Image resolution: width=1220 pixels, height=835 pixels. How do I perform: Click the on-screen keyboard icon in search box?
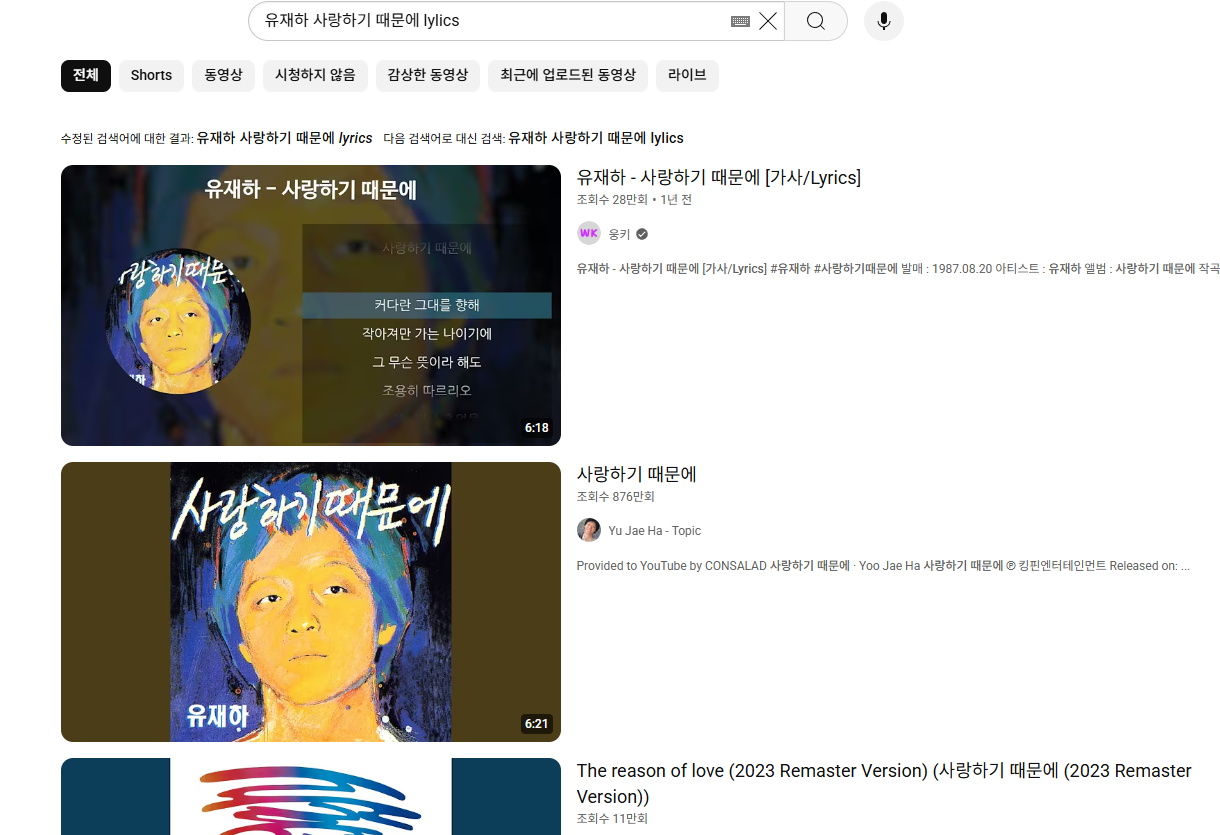pyautogui.click(x=740, y=21)
